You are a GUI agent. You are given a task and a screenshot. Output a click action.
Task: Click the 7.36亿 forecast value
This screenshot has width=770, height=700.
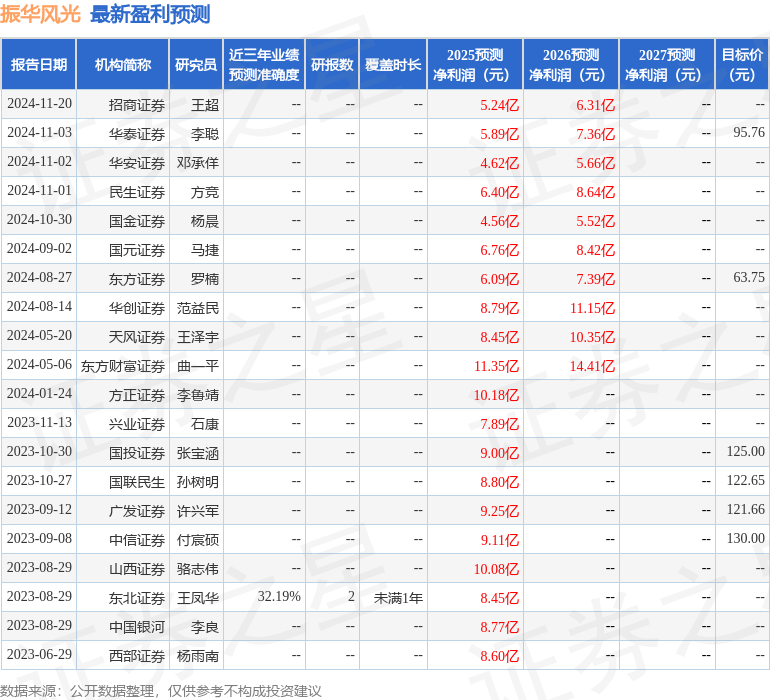[x=595, y=134]
